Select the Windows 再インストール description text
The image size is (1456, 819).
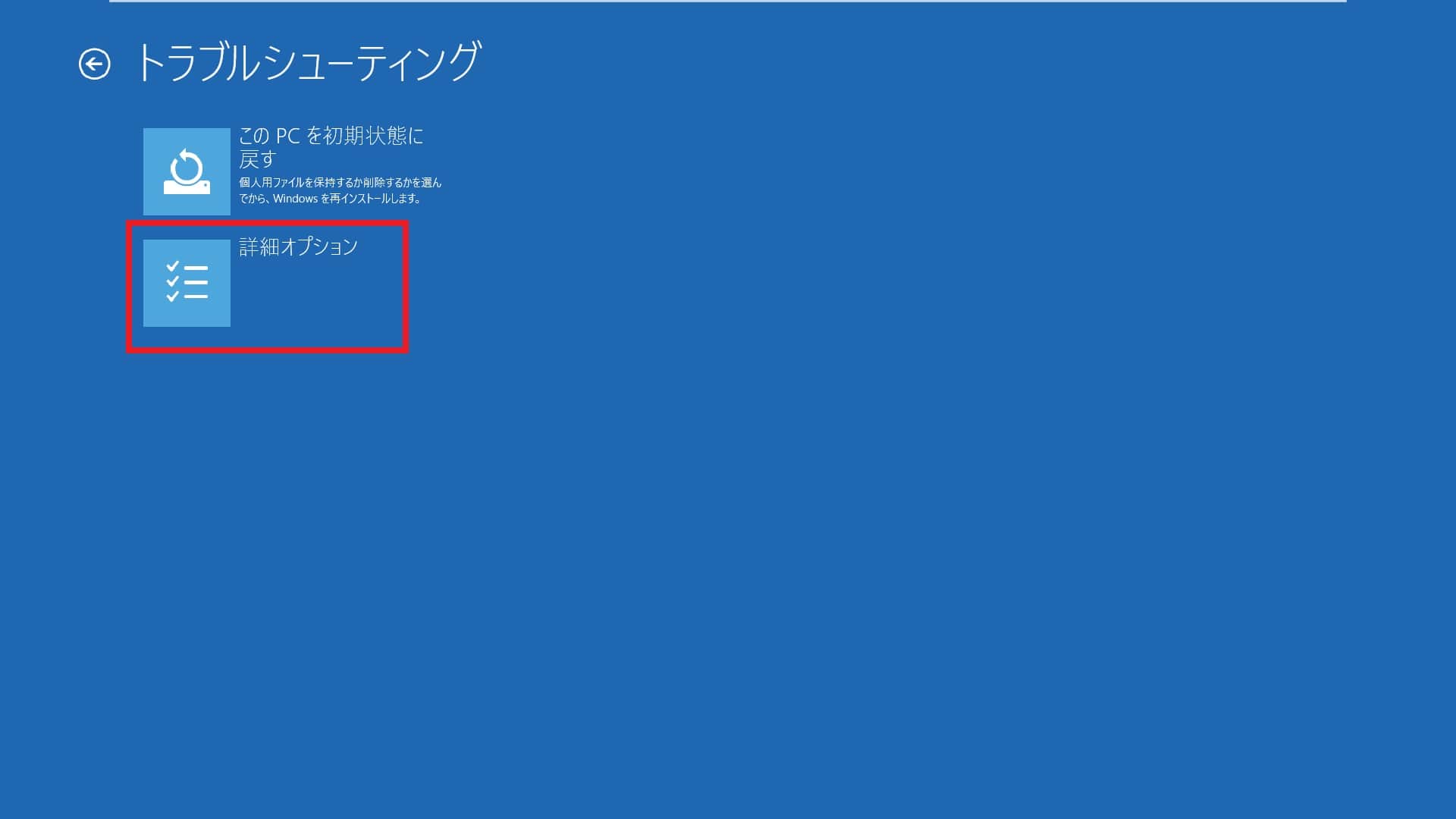(x=340, y=190)
